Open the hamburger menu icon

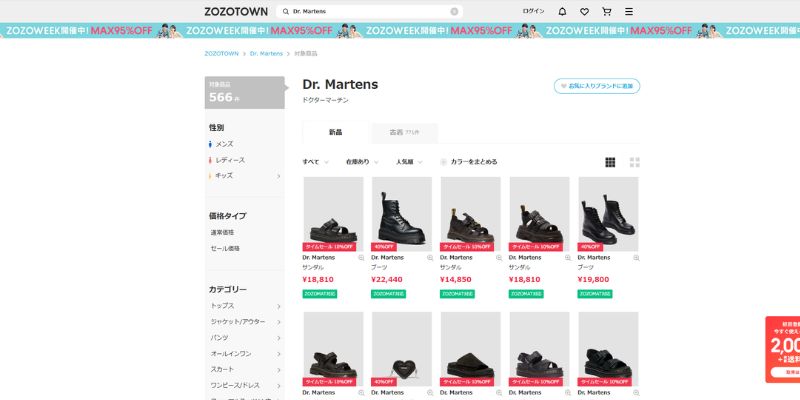629,11
